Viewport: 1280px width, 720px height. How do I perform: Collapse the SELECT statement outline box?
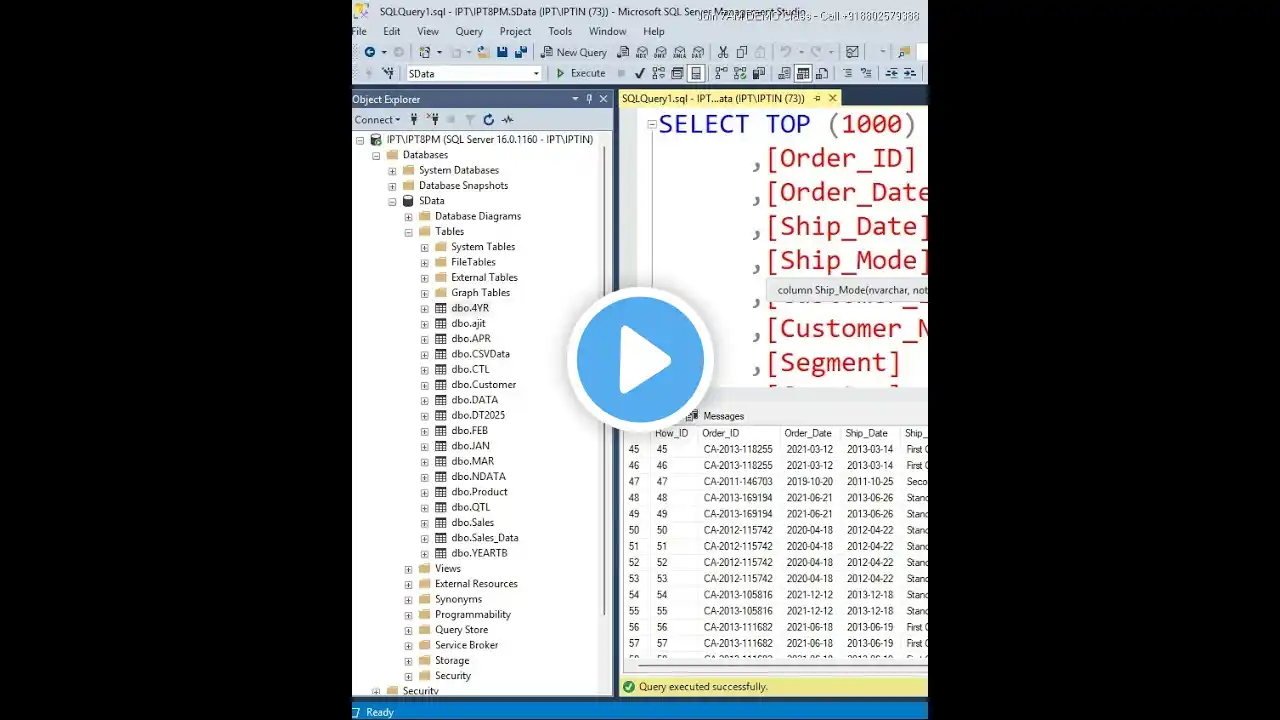click(x=652, y=124)
